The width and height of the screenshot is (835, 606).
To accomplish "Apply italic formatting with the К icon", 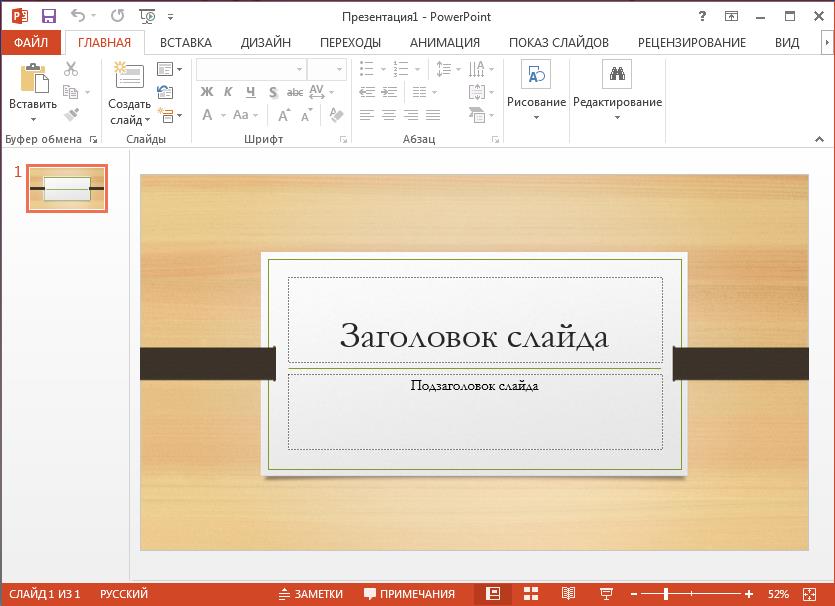I will (x=229, y=91).
